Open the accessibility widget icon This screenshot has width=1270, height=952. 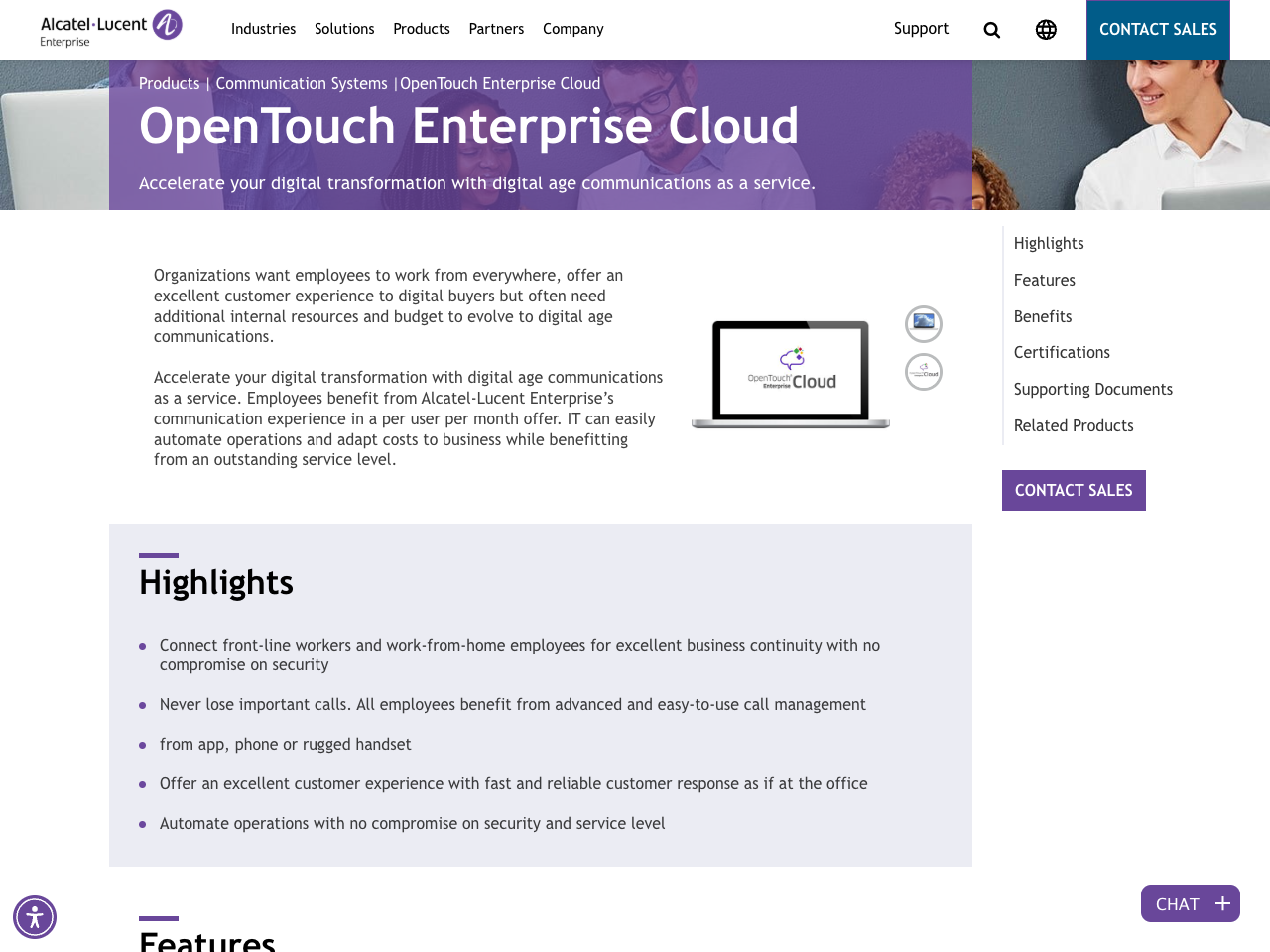[35, 917]
